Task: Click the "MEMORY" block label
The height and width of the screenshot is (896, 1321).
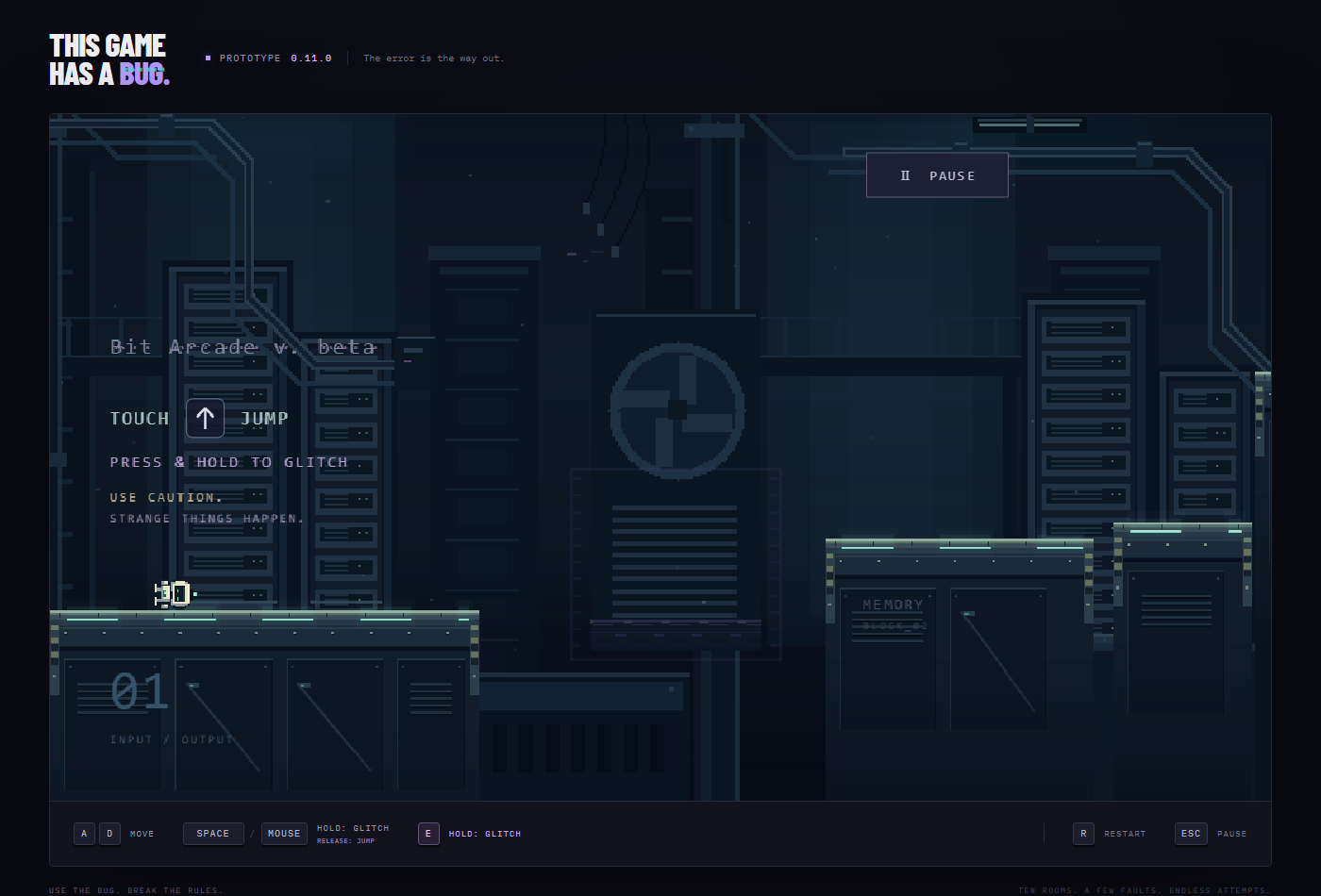Action: pos(893,605)
